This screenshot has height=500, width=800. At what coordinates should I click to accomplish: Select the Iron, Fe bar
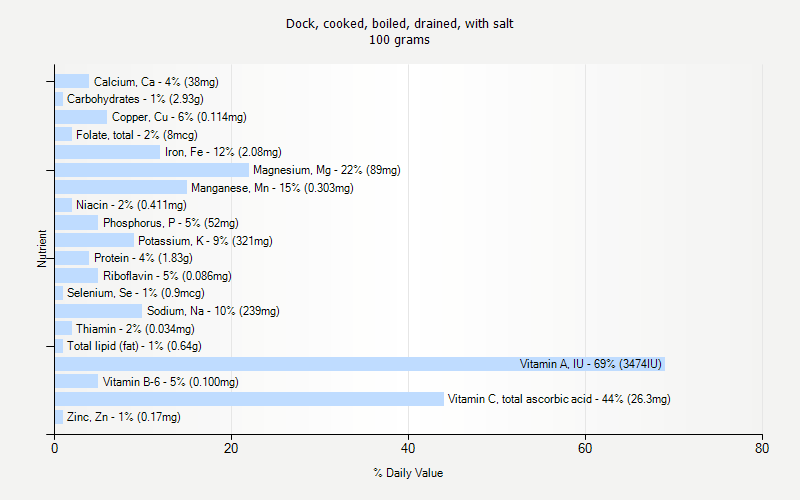click(107, 152)
